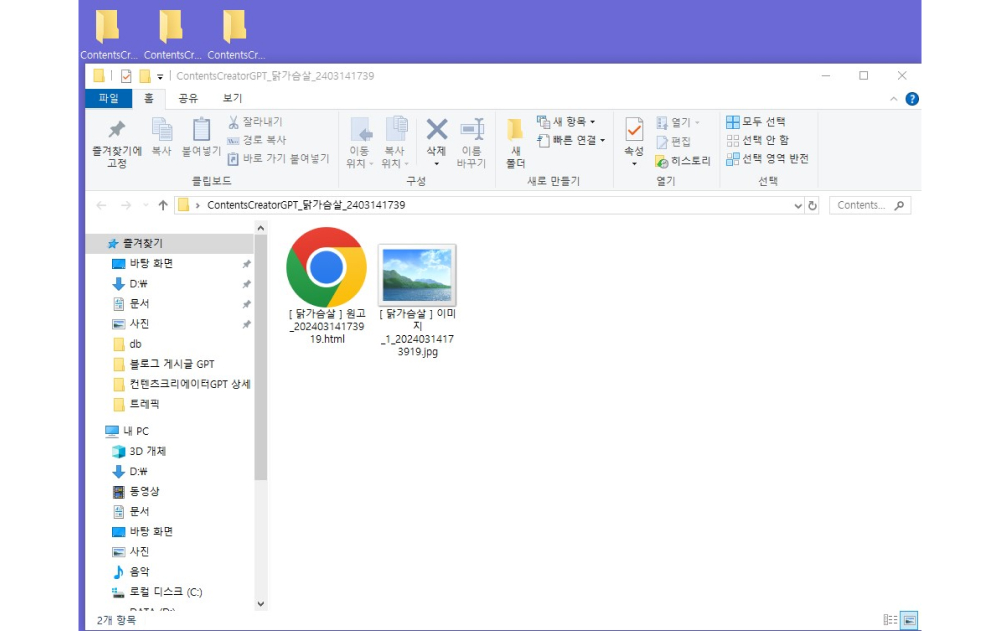Switch to the 홈 (Home) ribbon tab
1000x631 pixels.
pos(149,98)
